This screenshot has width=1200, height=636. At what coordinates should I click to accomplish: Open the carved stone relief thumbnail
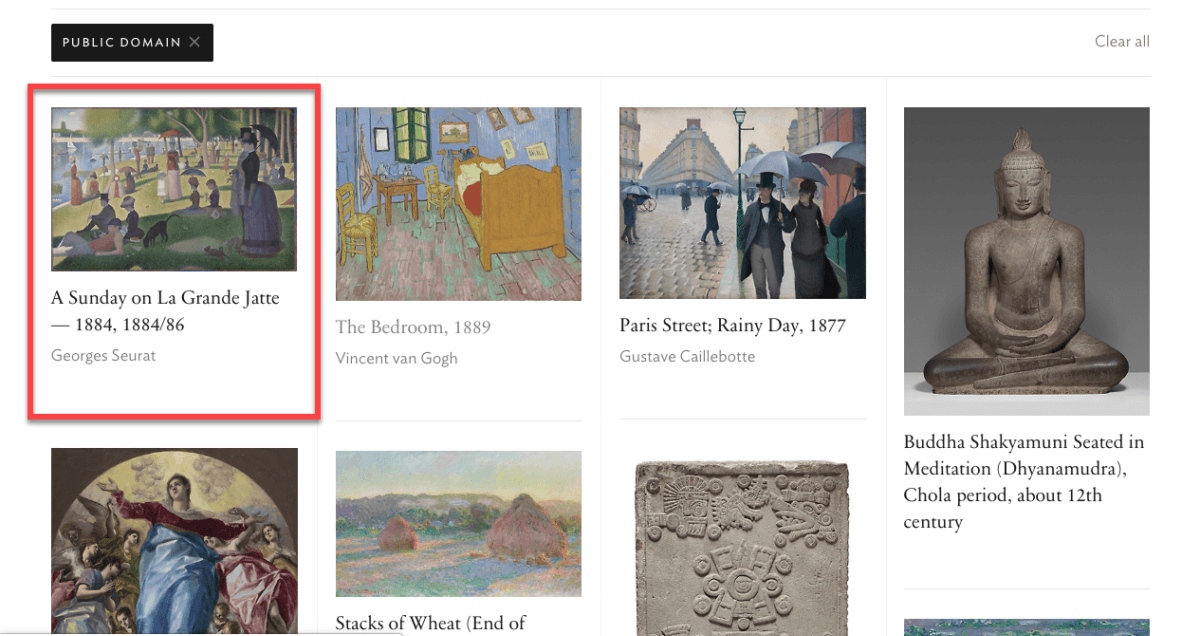coord(742,548)
